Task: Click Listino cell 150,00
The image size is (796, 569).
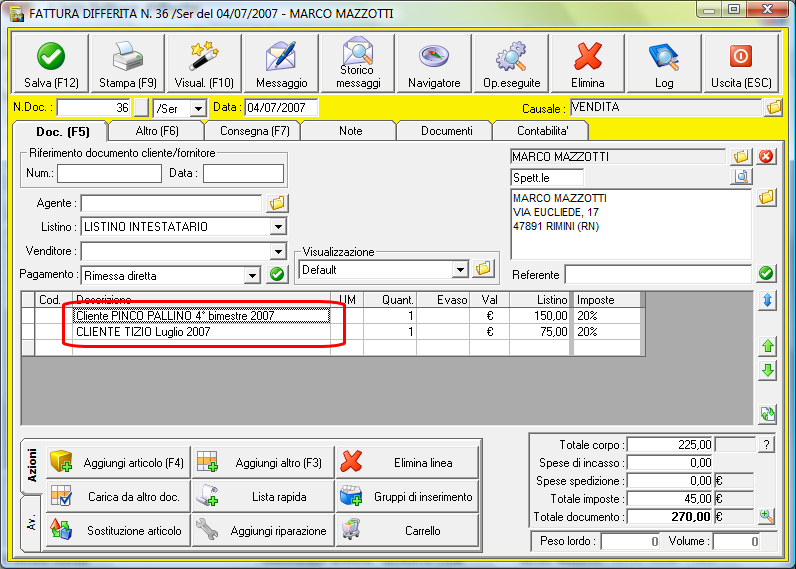Action: (541, 316)
